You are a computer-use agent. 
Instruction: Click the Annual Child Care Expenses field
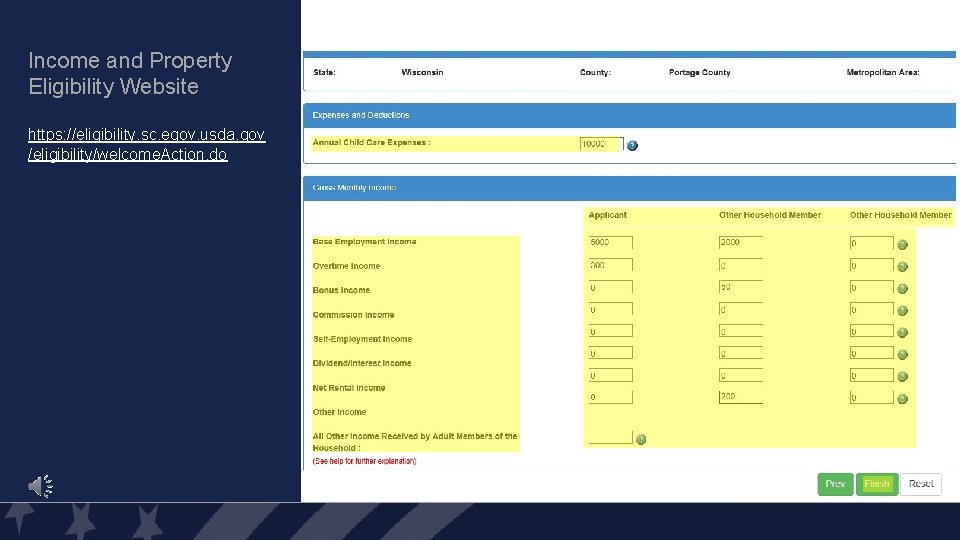click(601, 144)
